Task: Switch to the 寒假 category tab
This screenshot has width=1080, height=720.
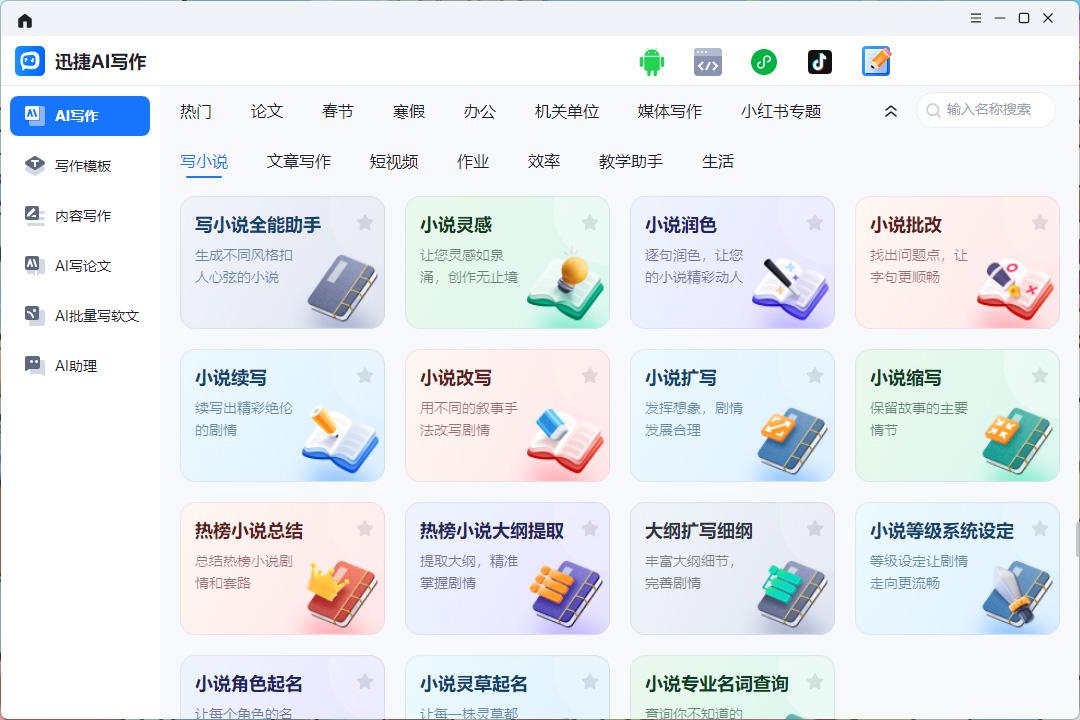Action: point(409,112)
